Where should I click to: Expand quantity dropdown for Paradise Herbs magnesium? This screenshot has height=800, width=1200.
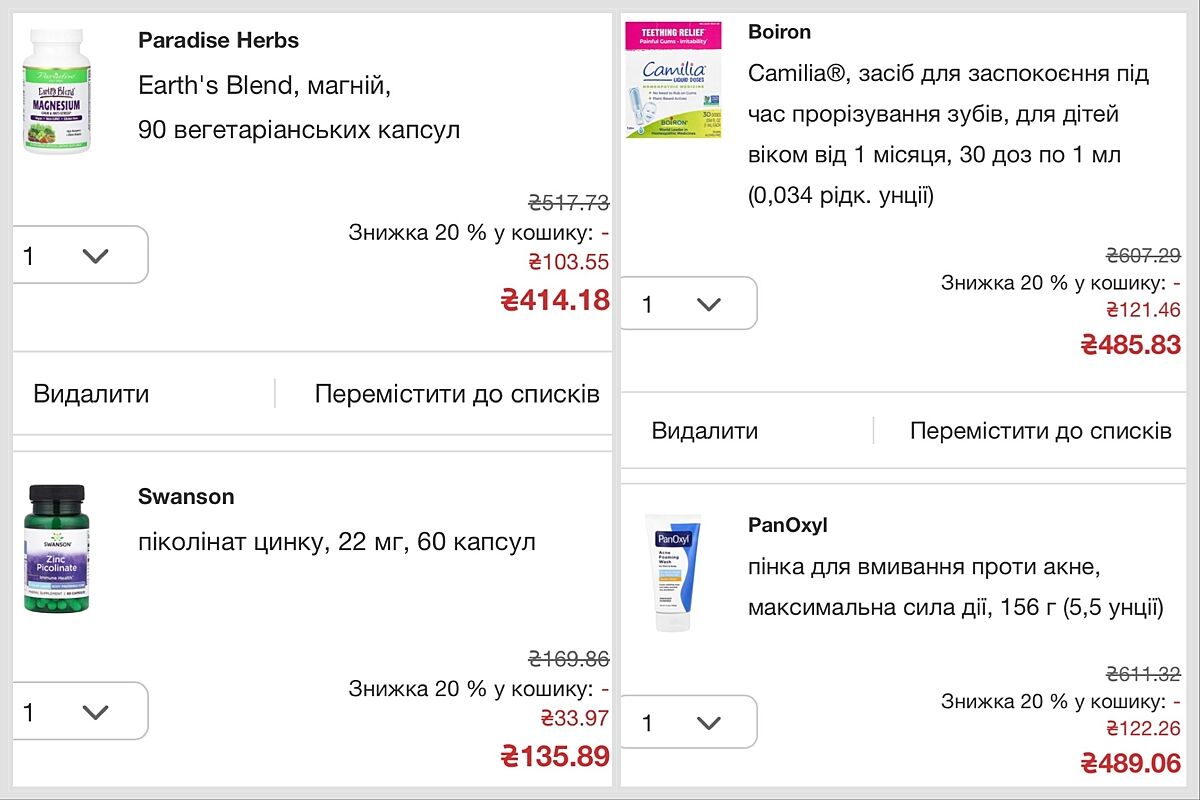(80, 255)
